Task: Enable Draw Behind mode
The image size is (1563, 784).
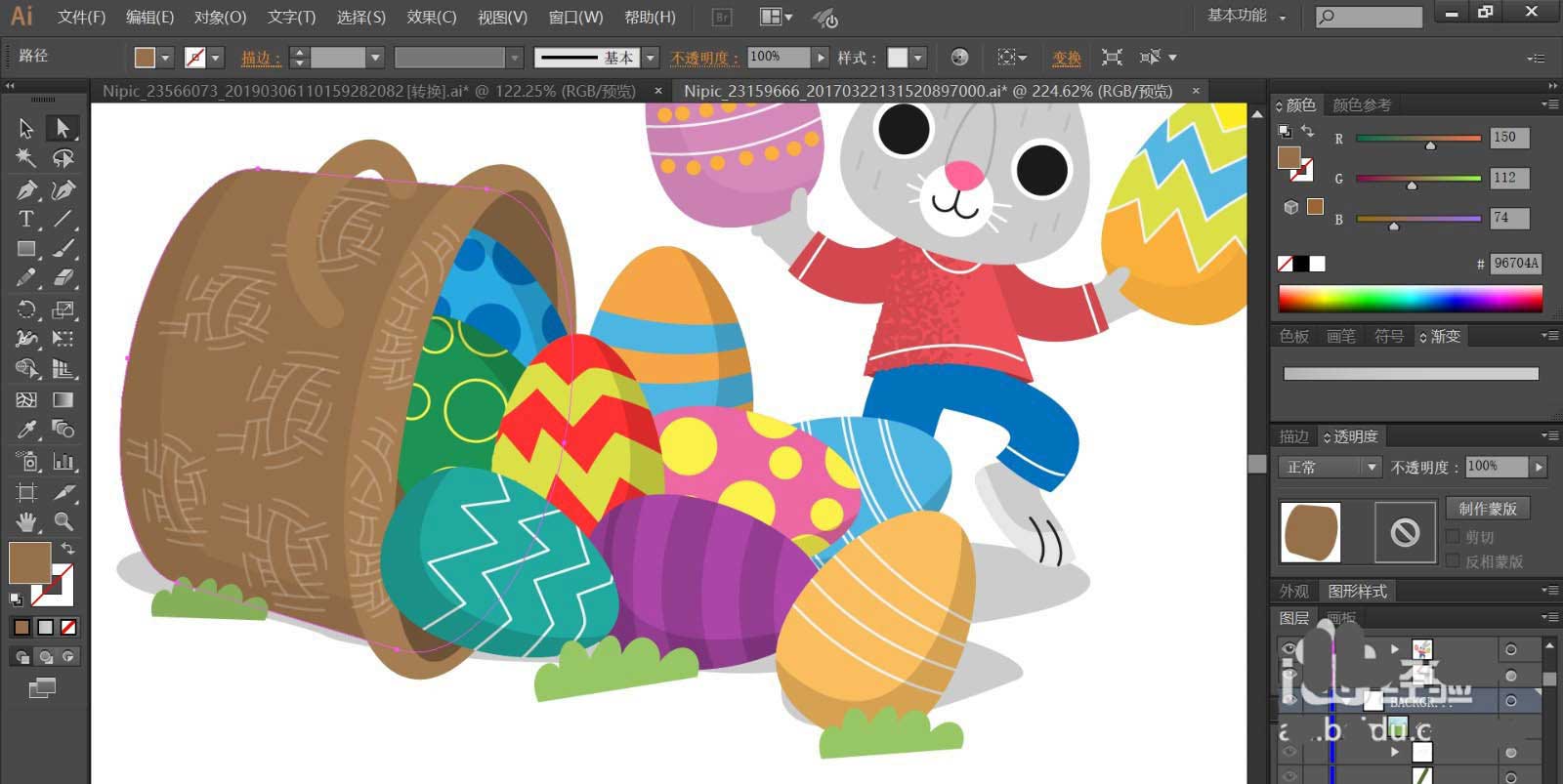Action: [45, 657]
